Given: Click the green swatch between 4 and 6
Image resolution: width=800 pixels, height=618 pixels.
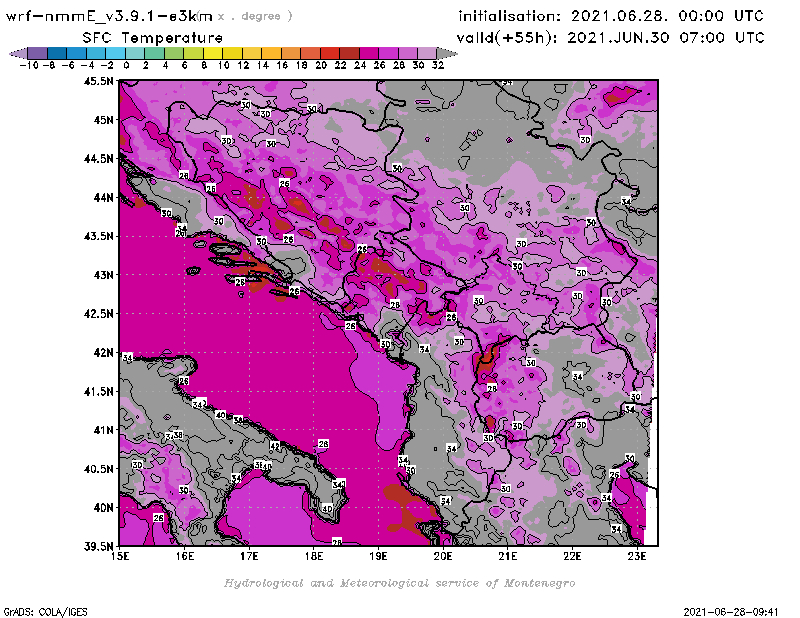Looking at the screenshot, I should pos(174,53).
